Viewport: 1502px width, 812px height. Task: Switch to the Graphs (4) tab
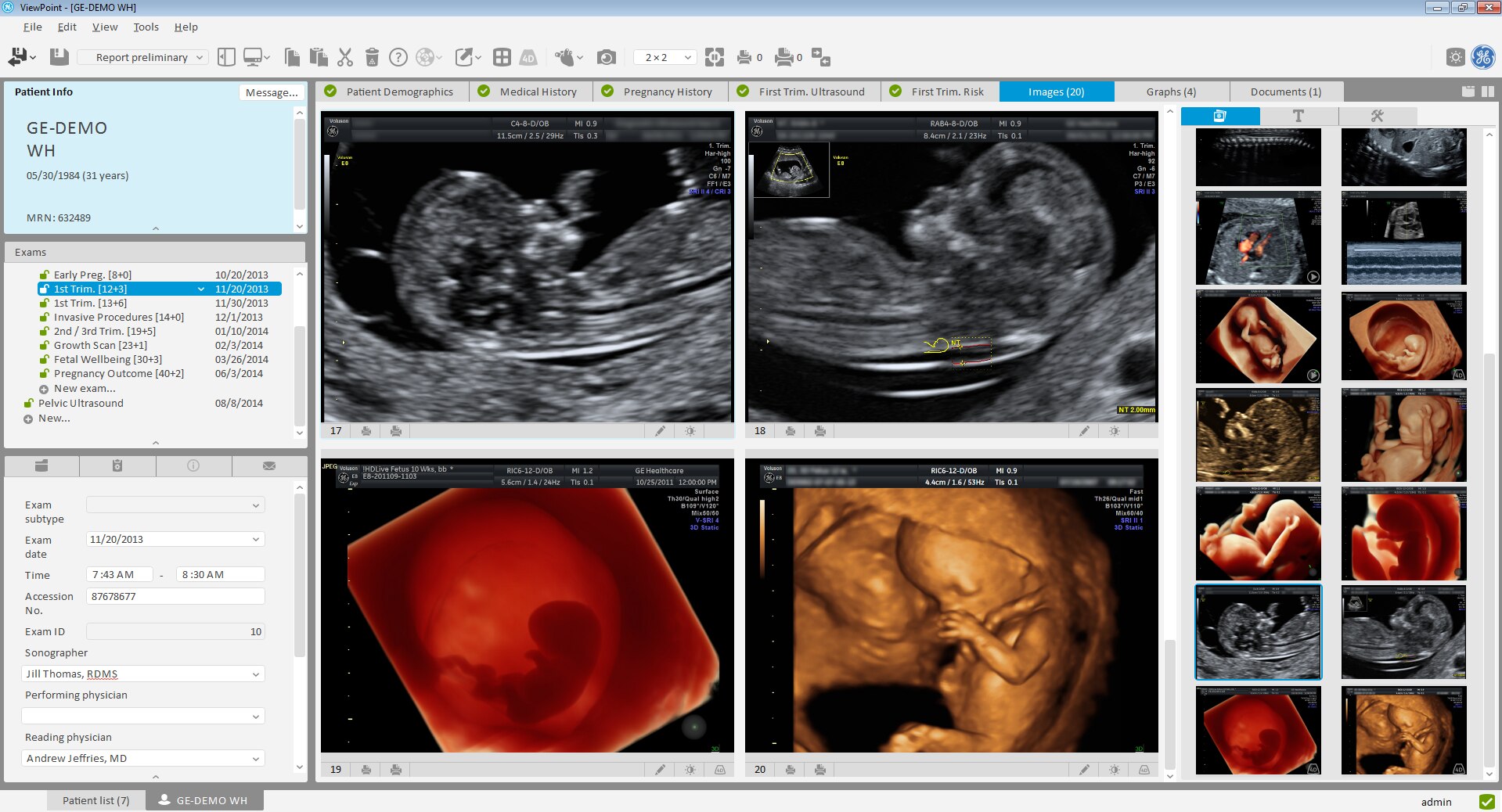pos(1170,92)
